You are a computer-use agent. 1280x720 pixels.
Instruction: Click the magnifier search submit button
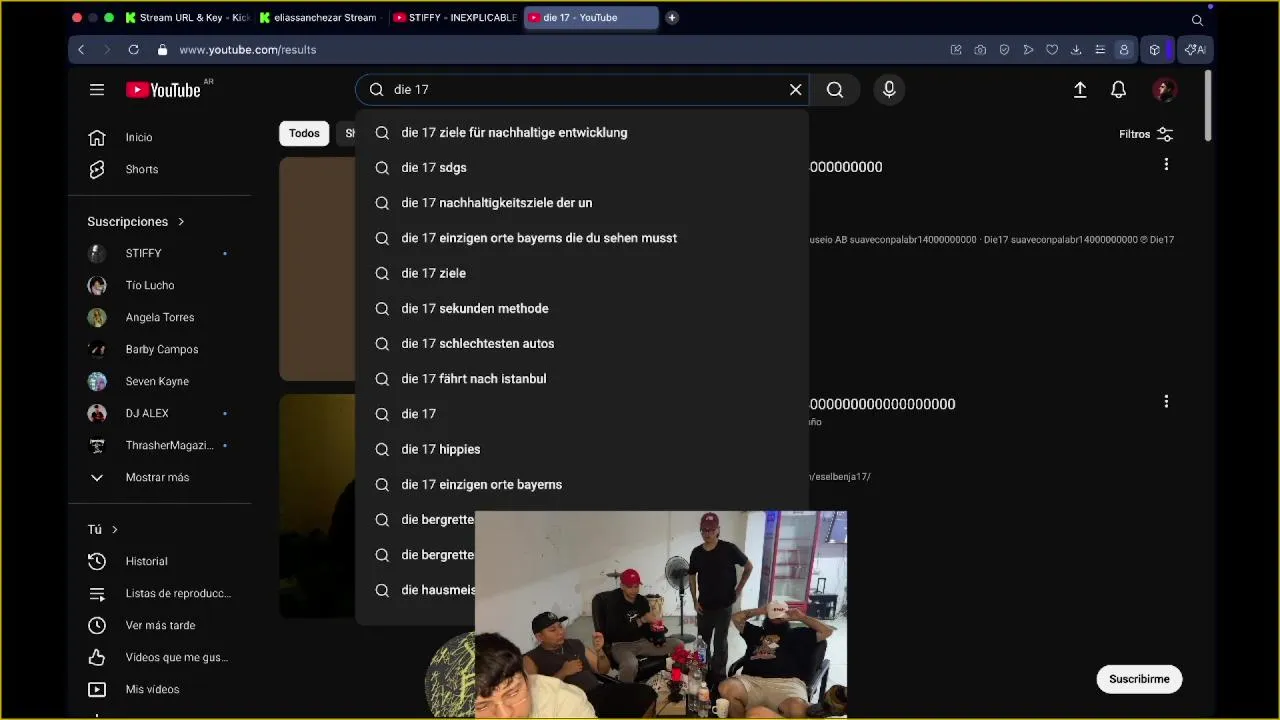pyautogui.click(x=835, y=90)
